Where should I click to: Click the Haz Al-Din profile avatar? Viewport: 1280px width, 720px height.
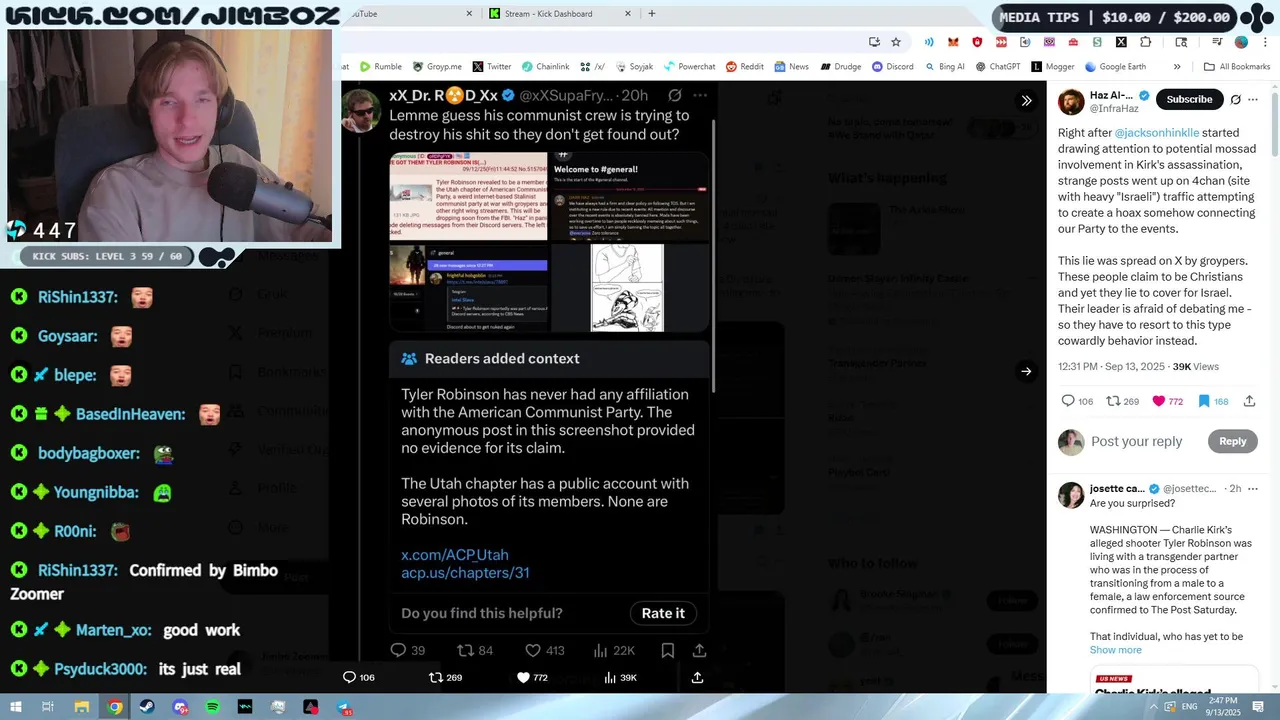click(1071, 102)
